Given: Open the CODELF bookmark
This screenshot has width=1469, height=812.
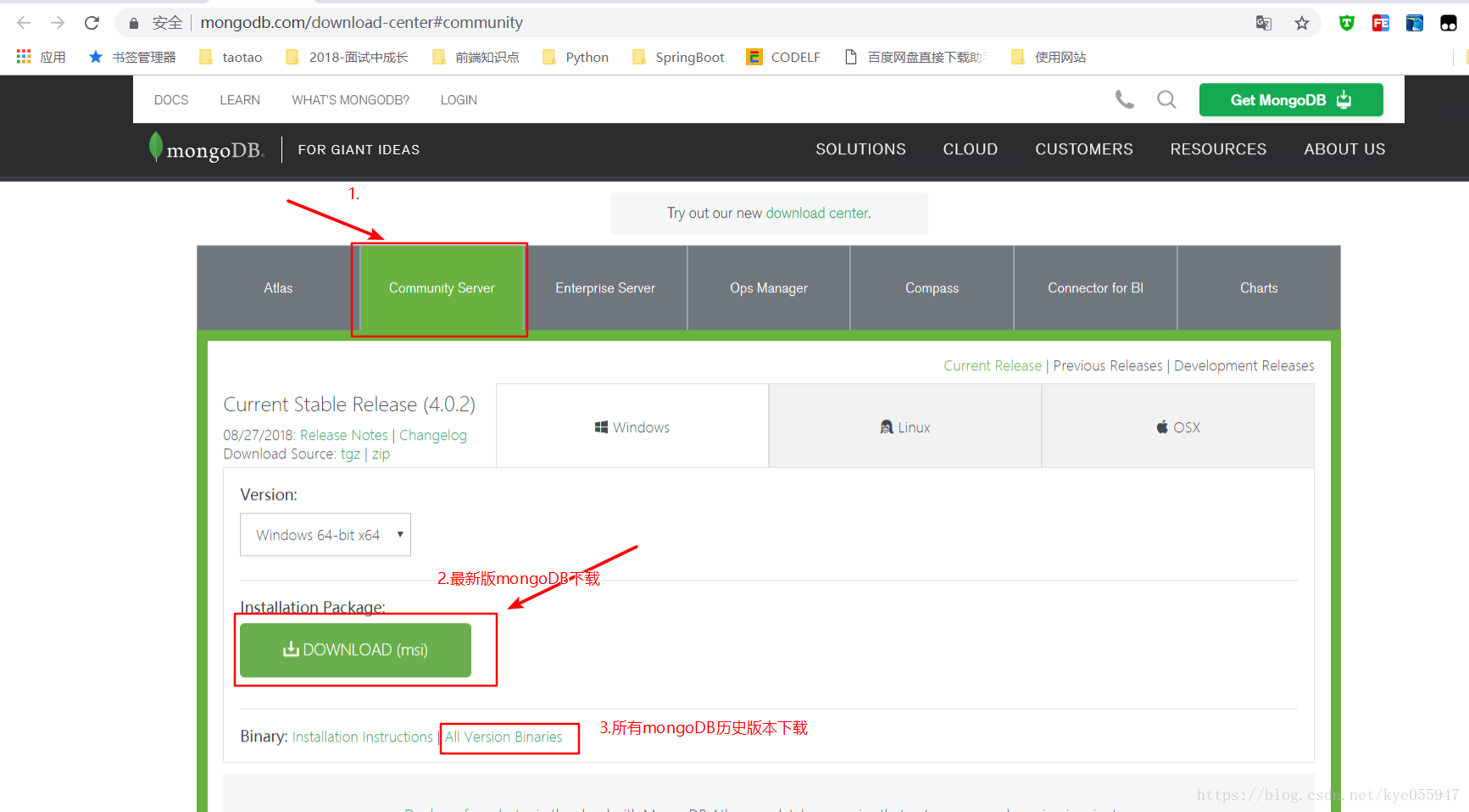Looking at the screenshot, I should 783,57.
